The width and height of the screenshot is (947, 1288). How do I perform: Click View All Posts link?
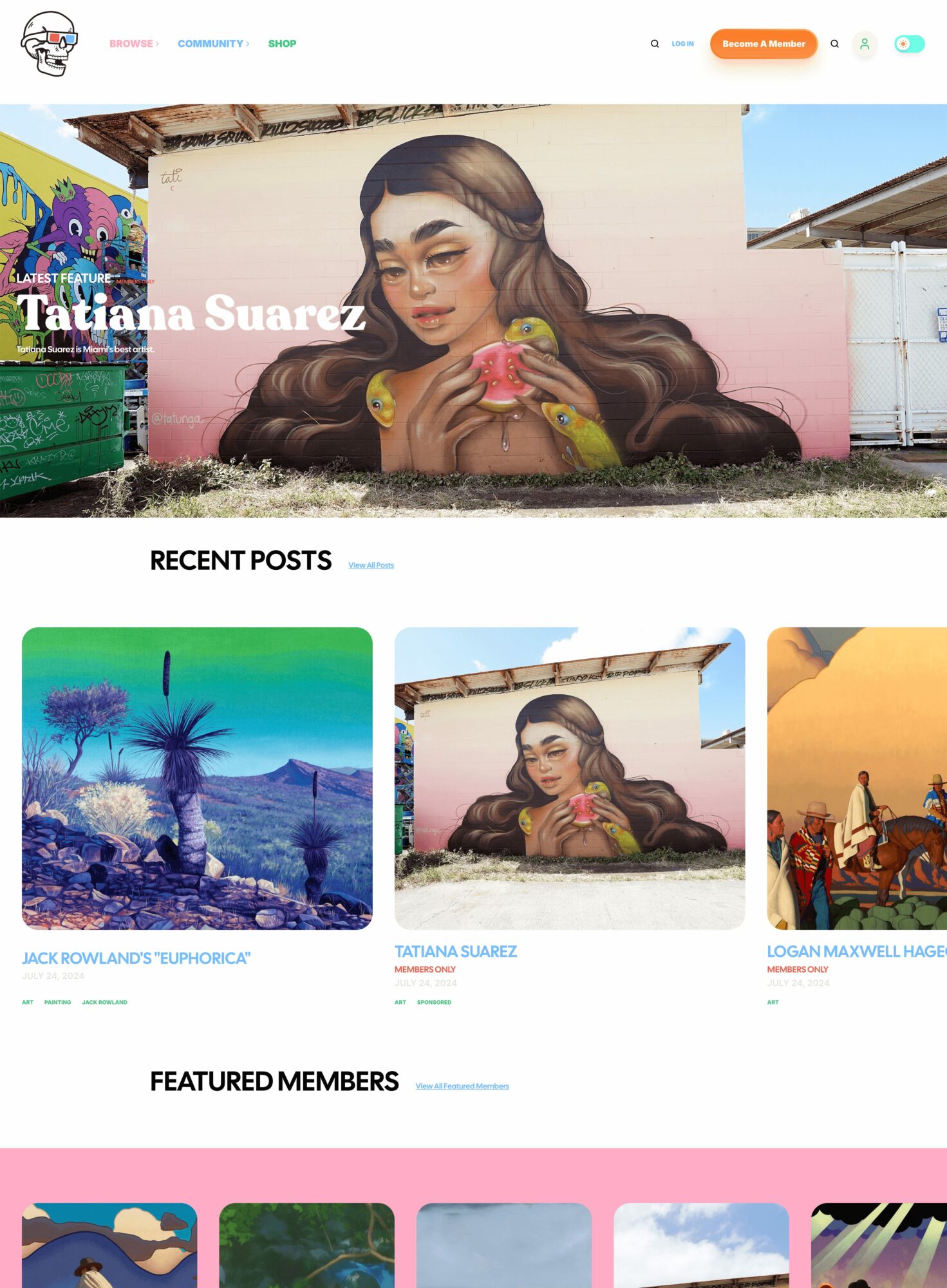click(x=371, y=565)
